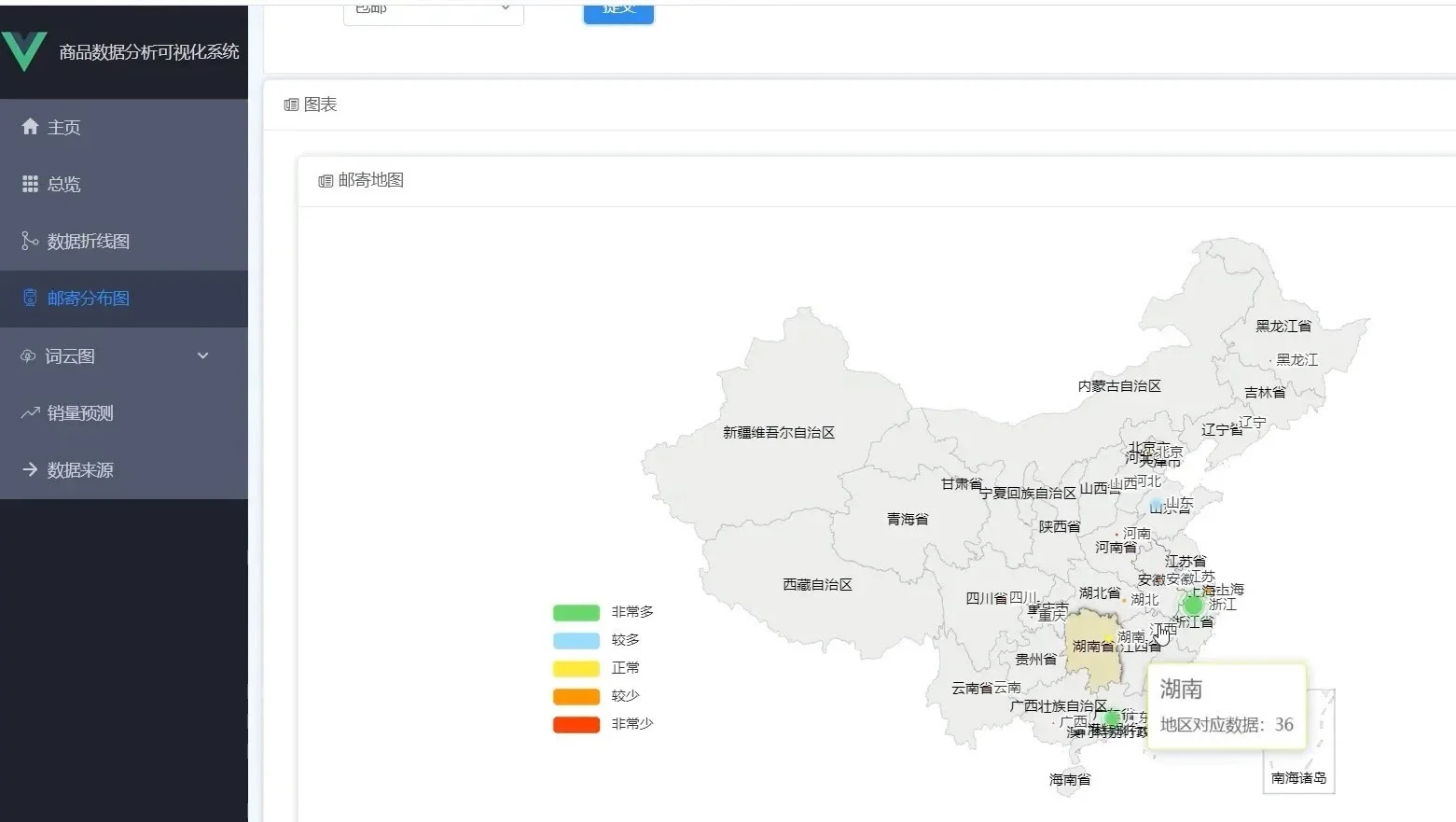
Task: Open the 包邮 dropdown at the top
Action: (x=432, y=11)
